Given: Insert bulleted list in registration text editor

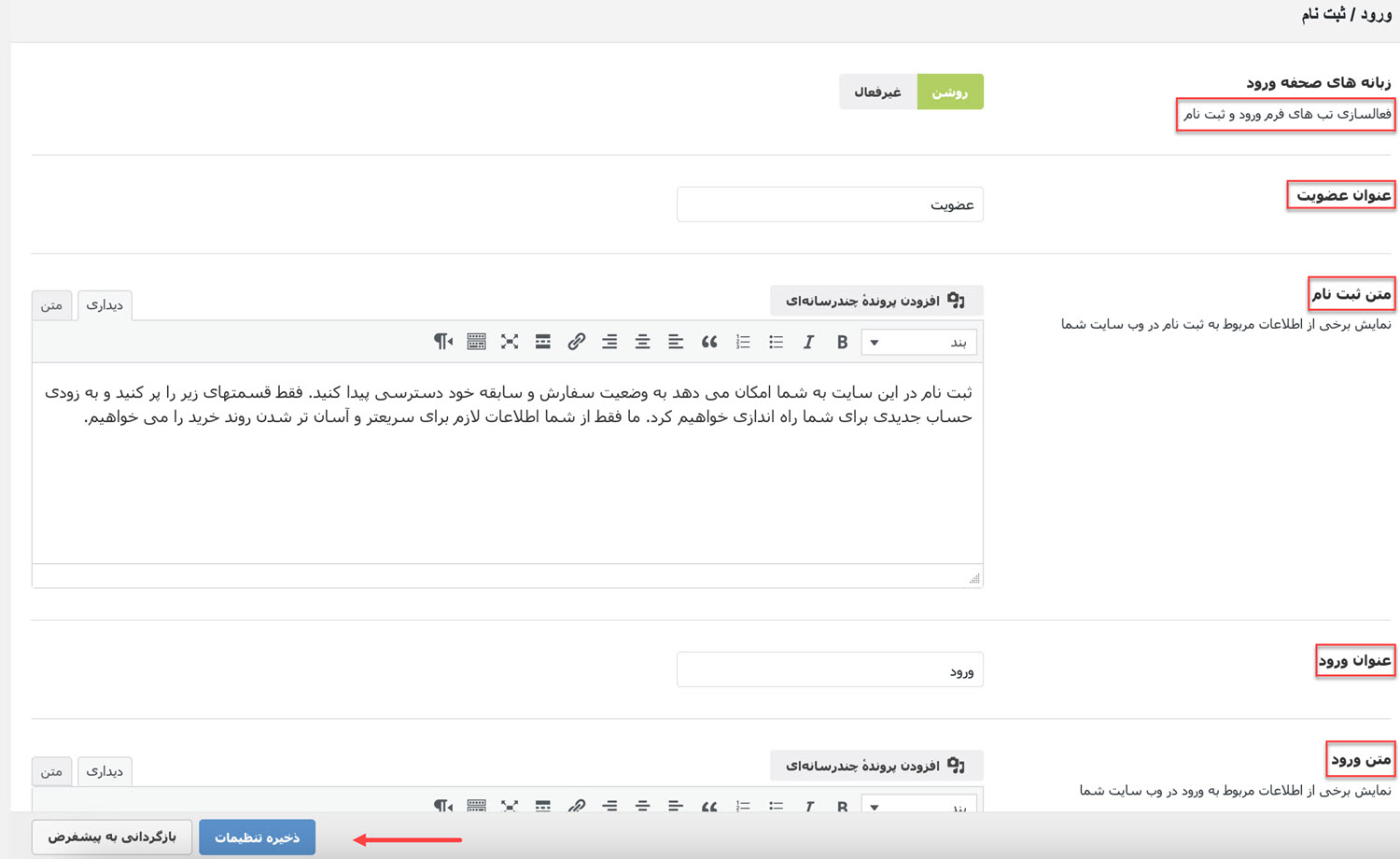Looking at the screenshot, I should [x=776, y=342].
